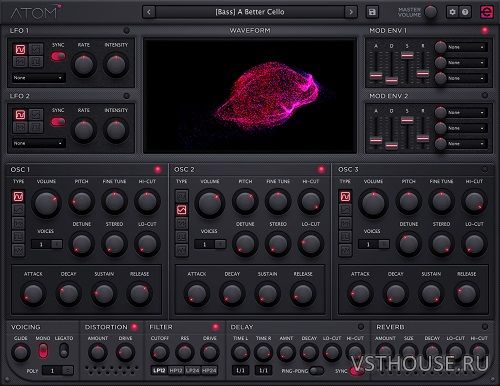Turn off OSC 2 power LED
The height and width of the screenshot is (386, 500).
[321, 169]
